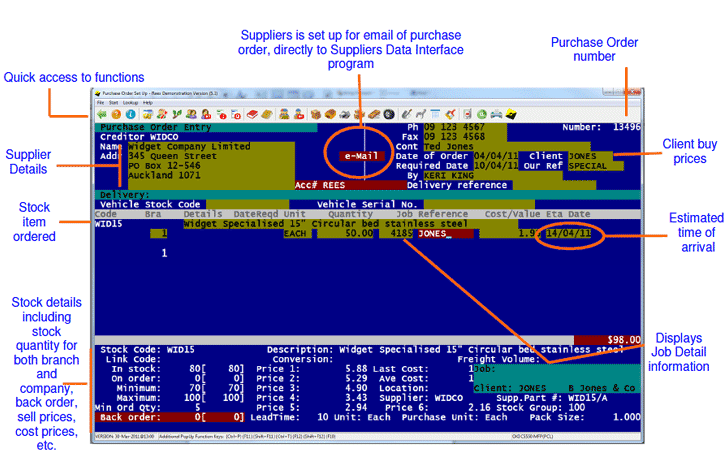This screenshot has width=726, height=476.
Task: Click the paint brush toolbar icon
Action: click(x=450, y=115)
